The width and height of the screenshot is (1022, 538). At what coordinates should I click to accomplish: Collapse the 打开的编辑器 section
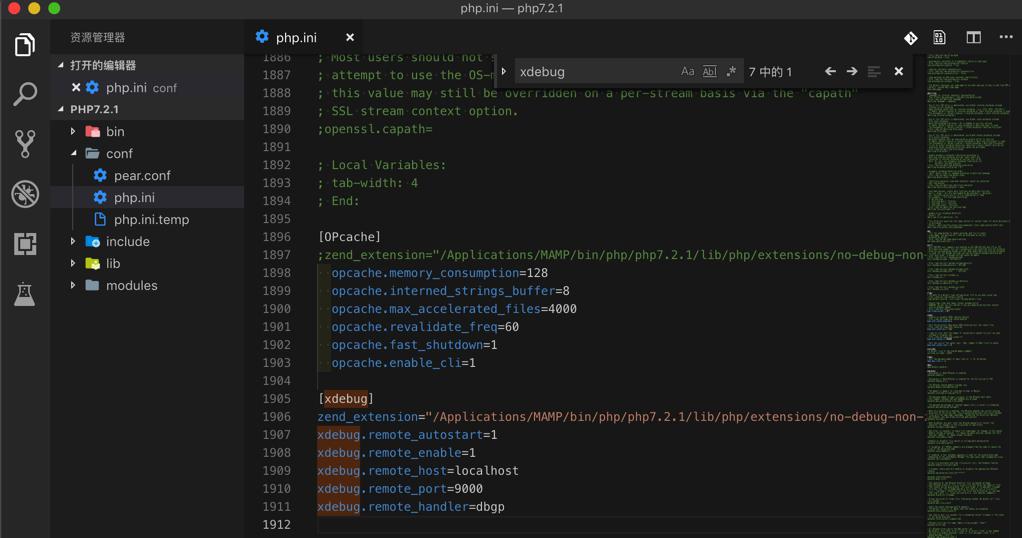pos(61,65)
